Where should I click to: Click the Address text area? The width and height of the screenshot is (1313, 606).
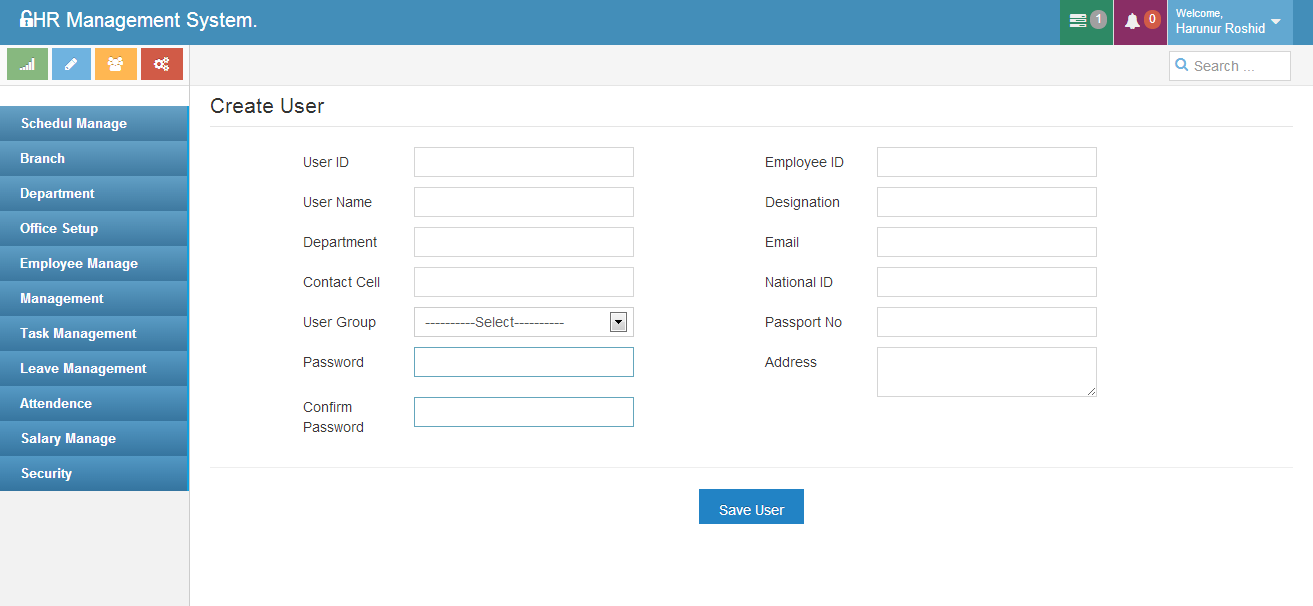(x=986, y=371)
